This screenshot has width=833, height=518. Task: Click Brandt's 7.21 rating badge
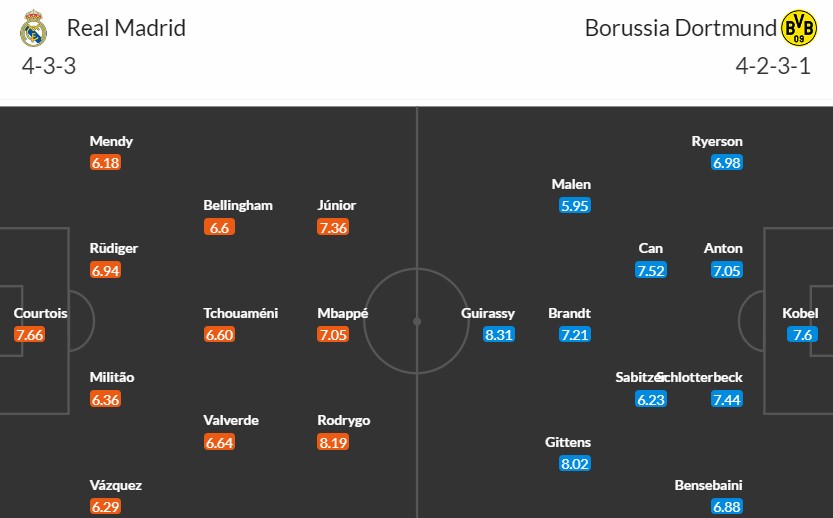(575, 335)
